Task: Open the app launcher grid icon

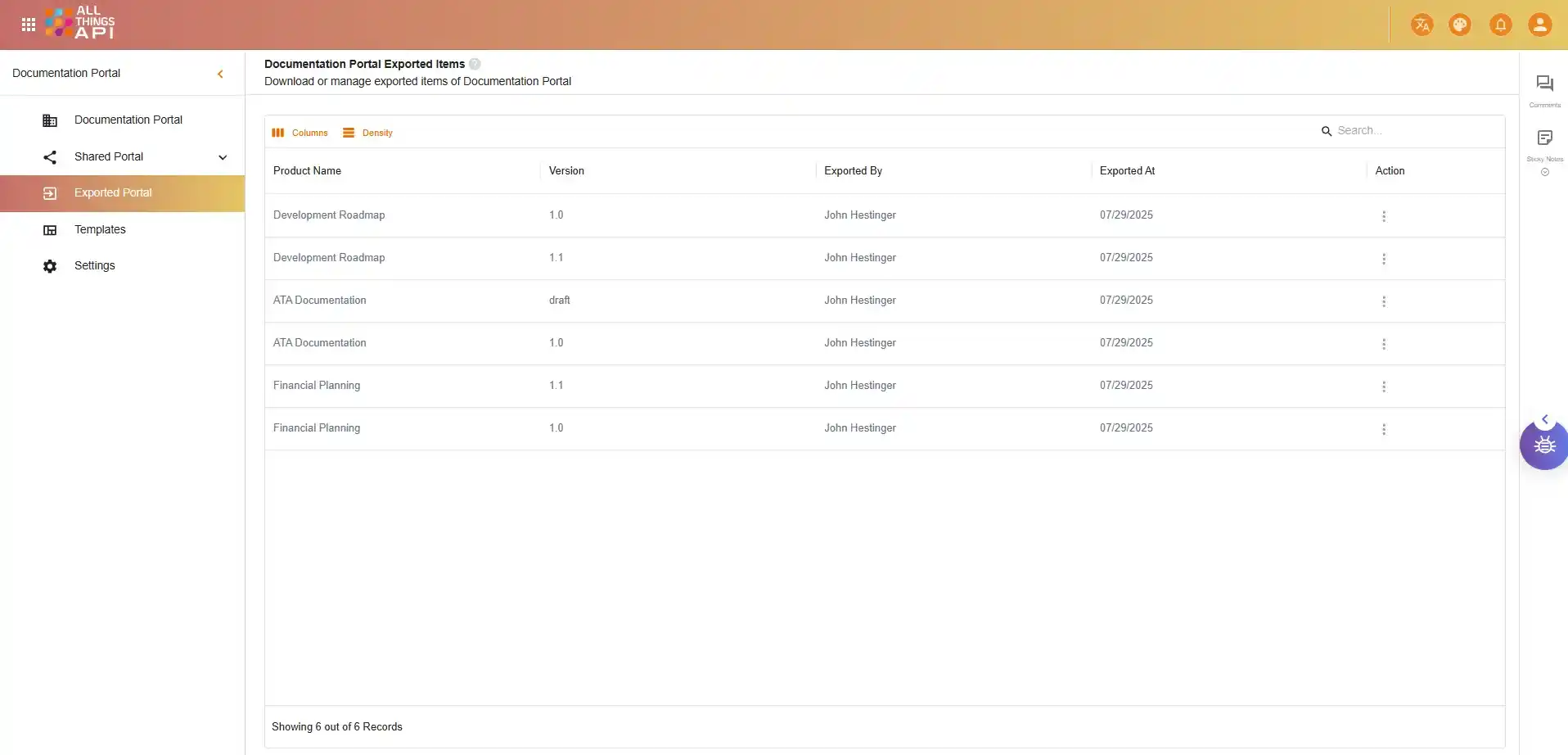Action: 29,25
